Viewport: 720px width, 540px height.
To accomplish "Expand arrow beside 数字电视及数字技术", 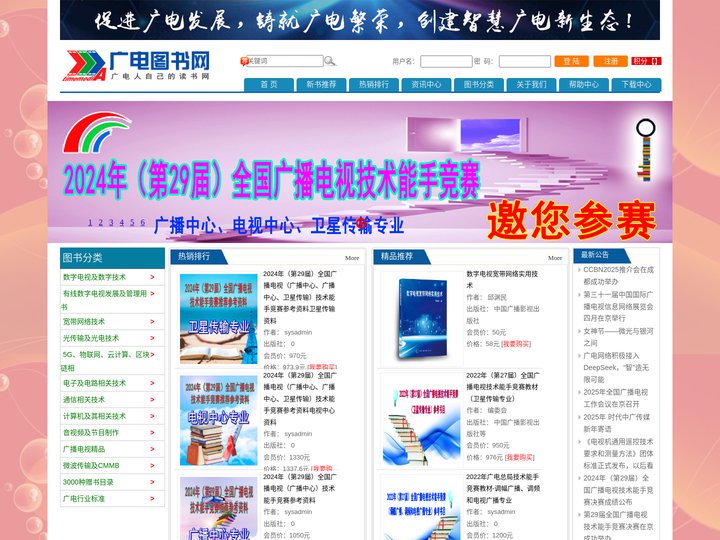I will pyautogui.click(x=152, y=277).
